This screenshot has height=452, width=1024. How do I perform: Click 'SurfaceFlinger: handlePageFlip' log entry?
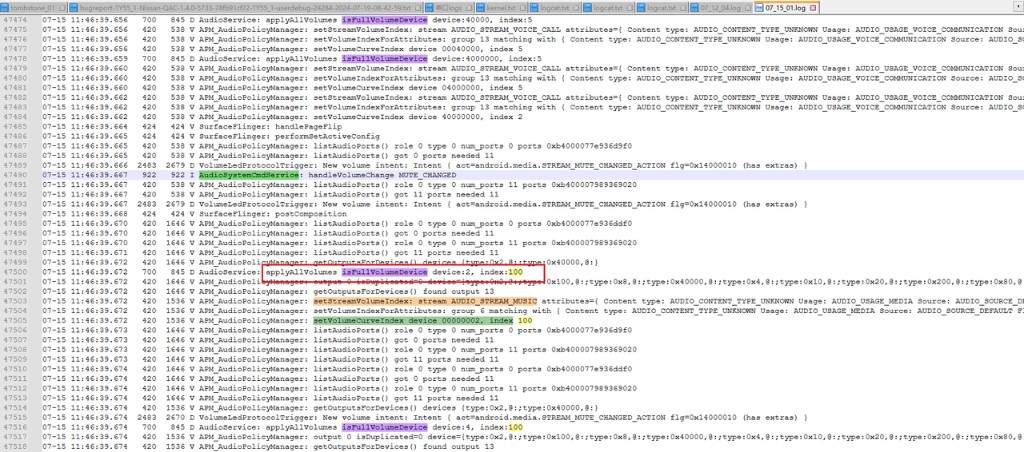click(x=270, y=127)
